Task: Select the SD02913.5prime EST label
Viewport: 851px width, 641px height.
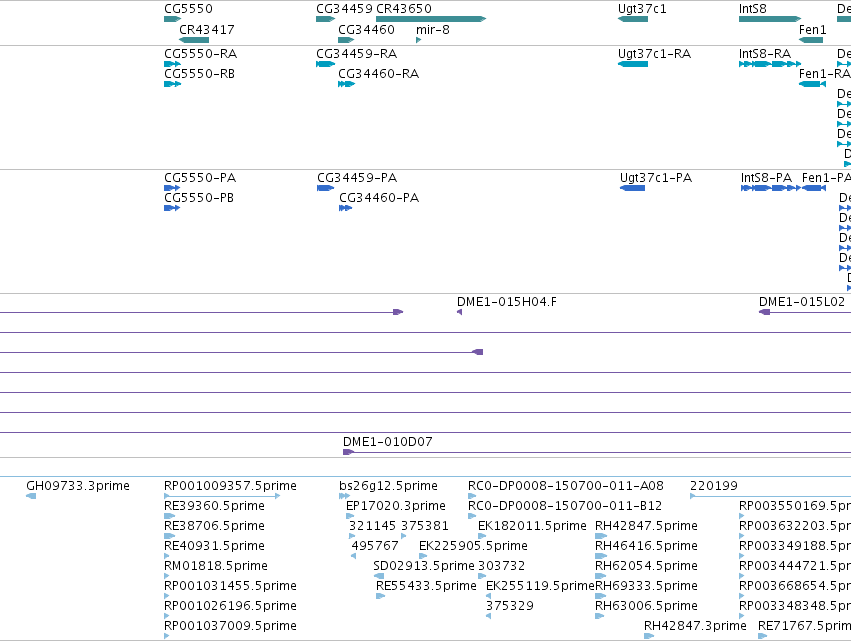Action: coord(424,566)
